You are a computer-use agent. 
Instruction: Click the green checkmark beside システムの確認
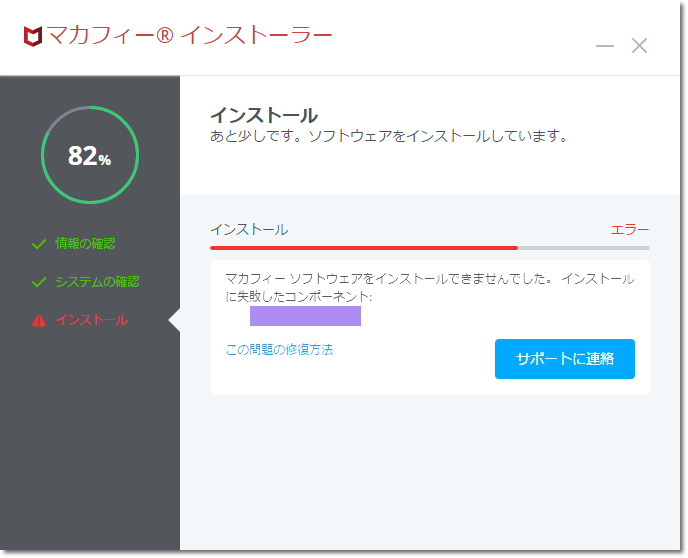(x=39, y=282)
